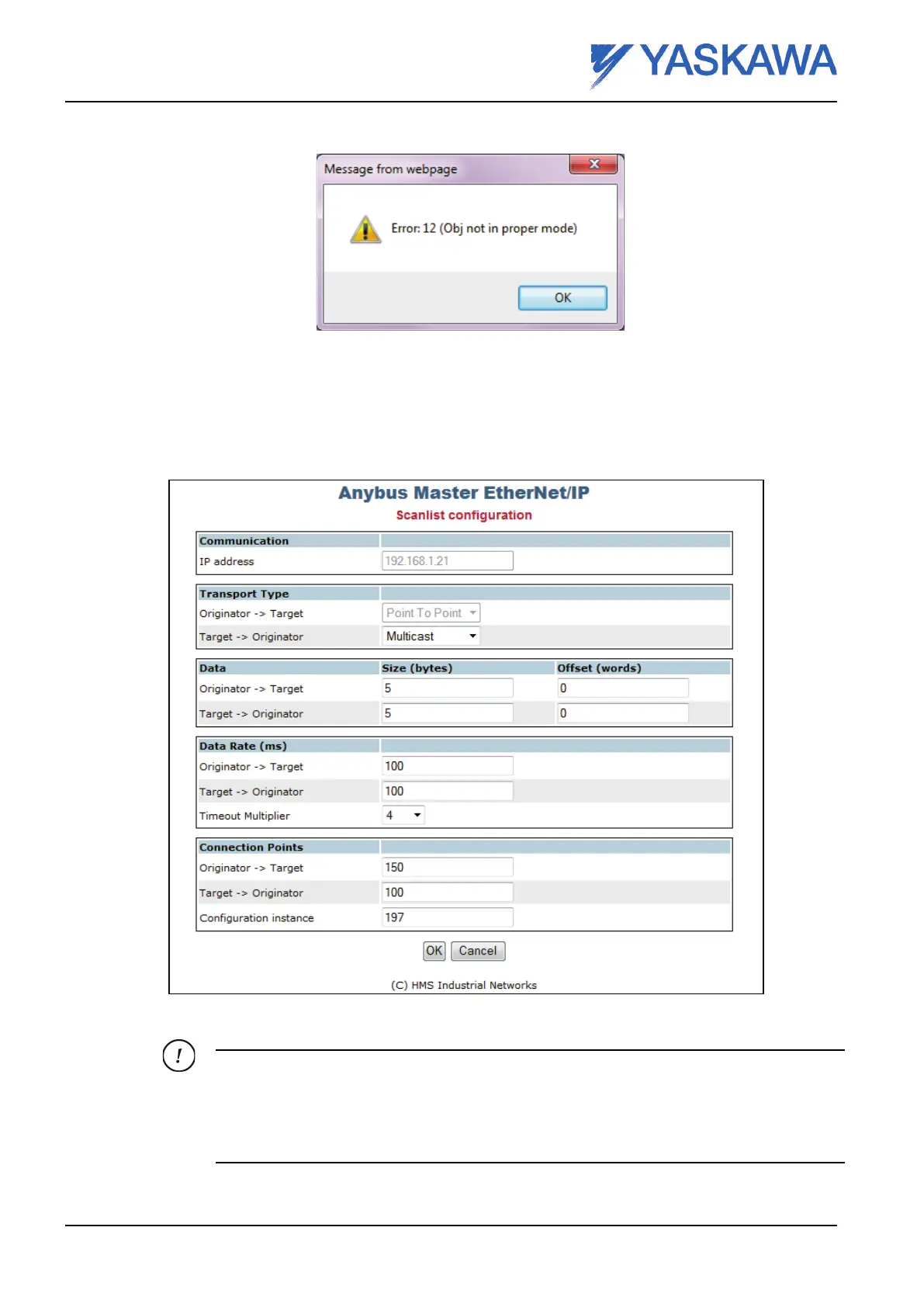
Task: Click OK to save scanlist configuration
Action: pos(434,951)
